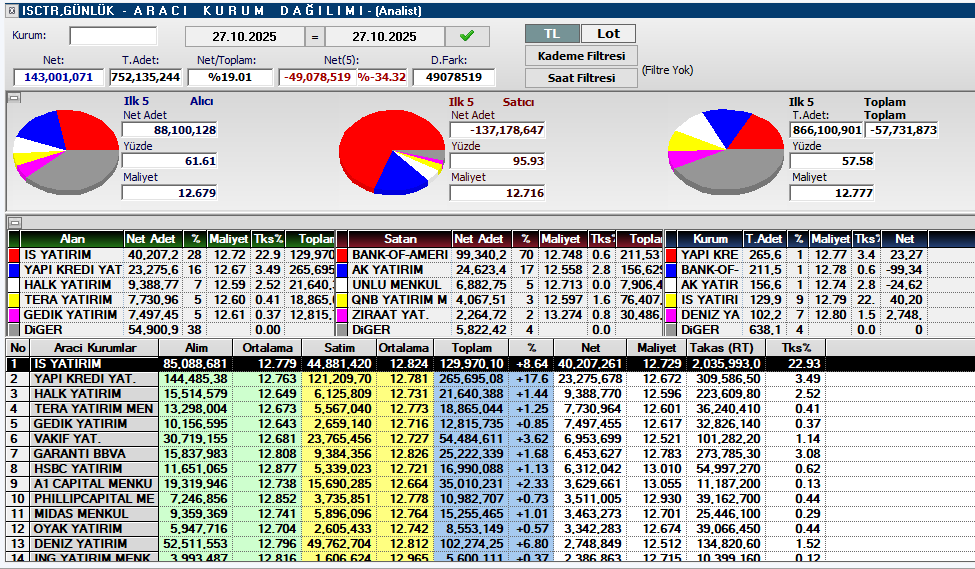Sort main table by Araci Kurumlar header

point(95,348)
